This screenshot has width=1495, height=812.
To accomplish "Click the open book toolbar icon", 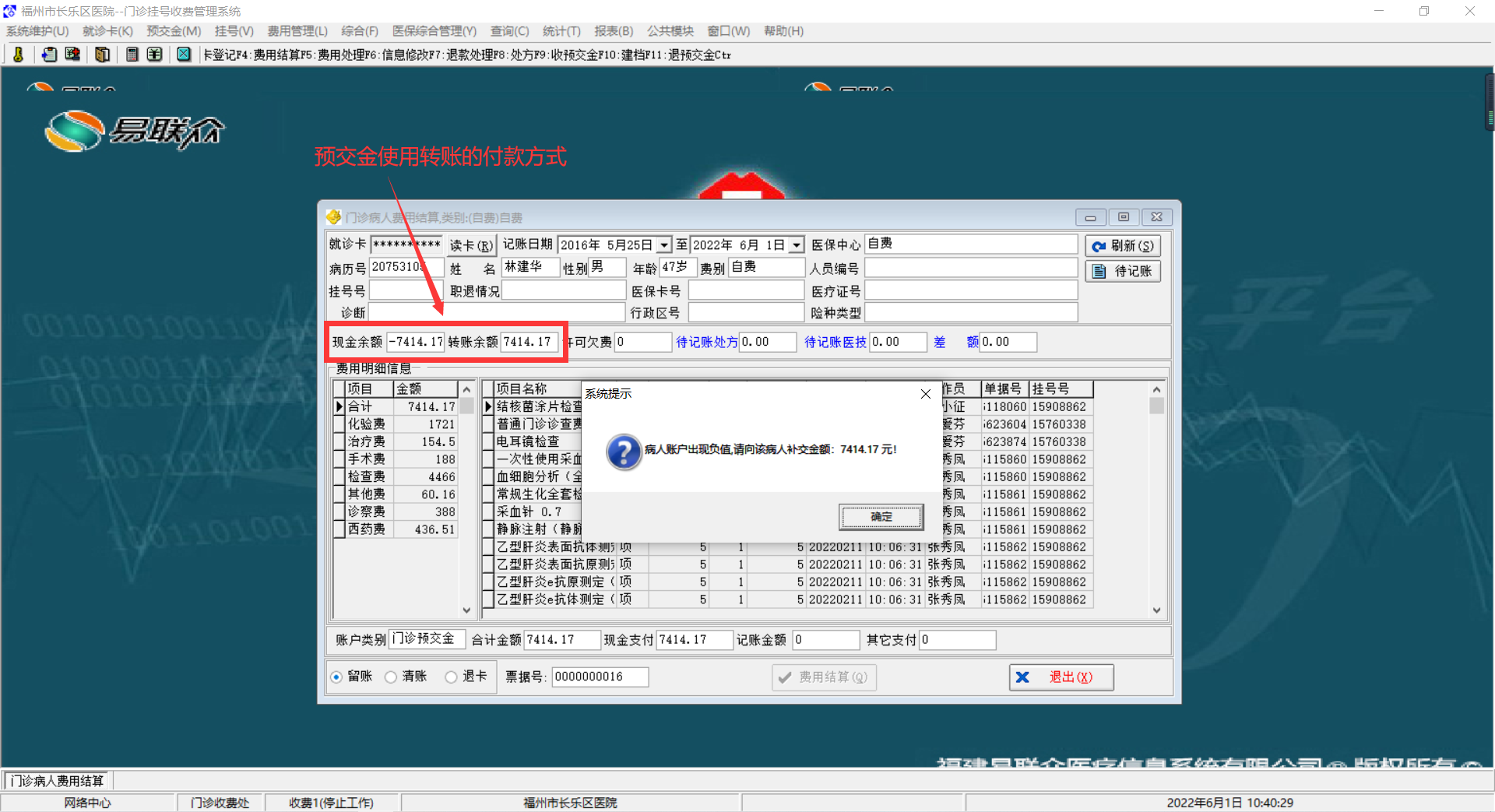I will pyautogui.click(x=102, y=54).
